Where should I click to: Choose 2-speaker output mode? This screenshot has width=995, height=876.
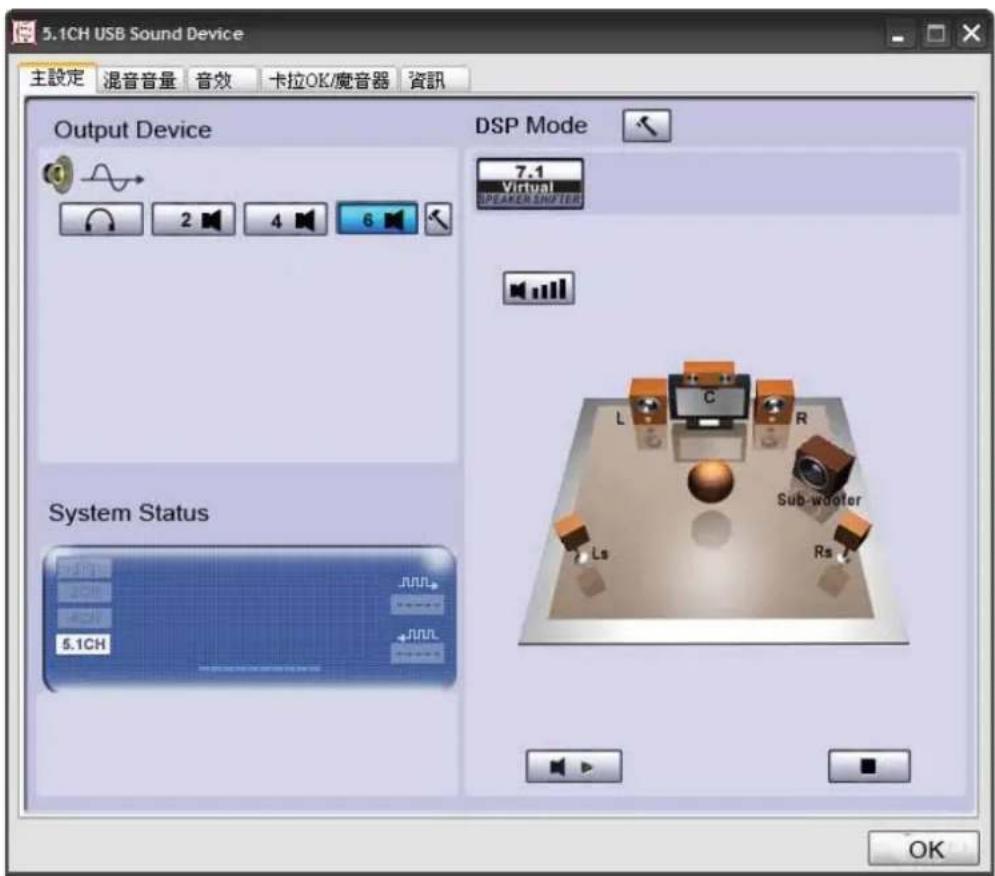[x=194, y=220]
